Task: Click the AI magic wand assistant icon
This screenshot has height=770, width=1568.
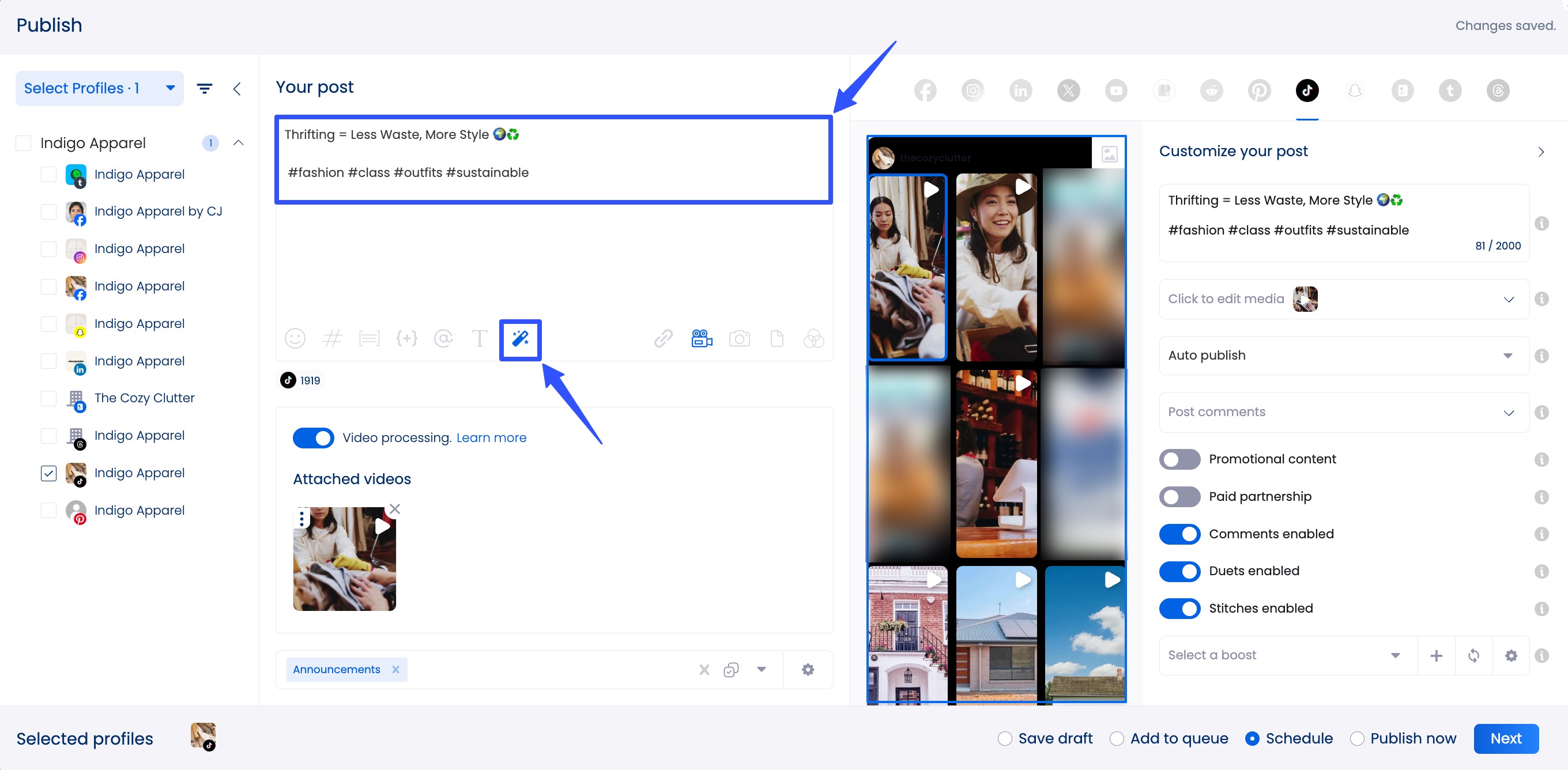Action: [x=520, y=339]
